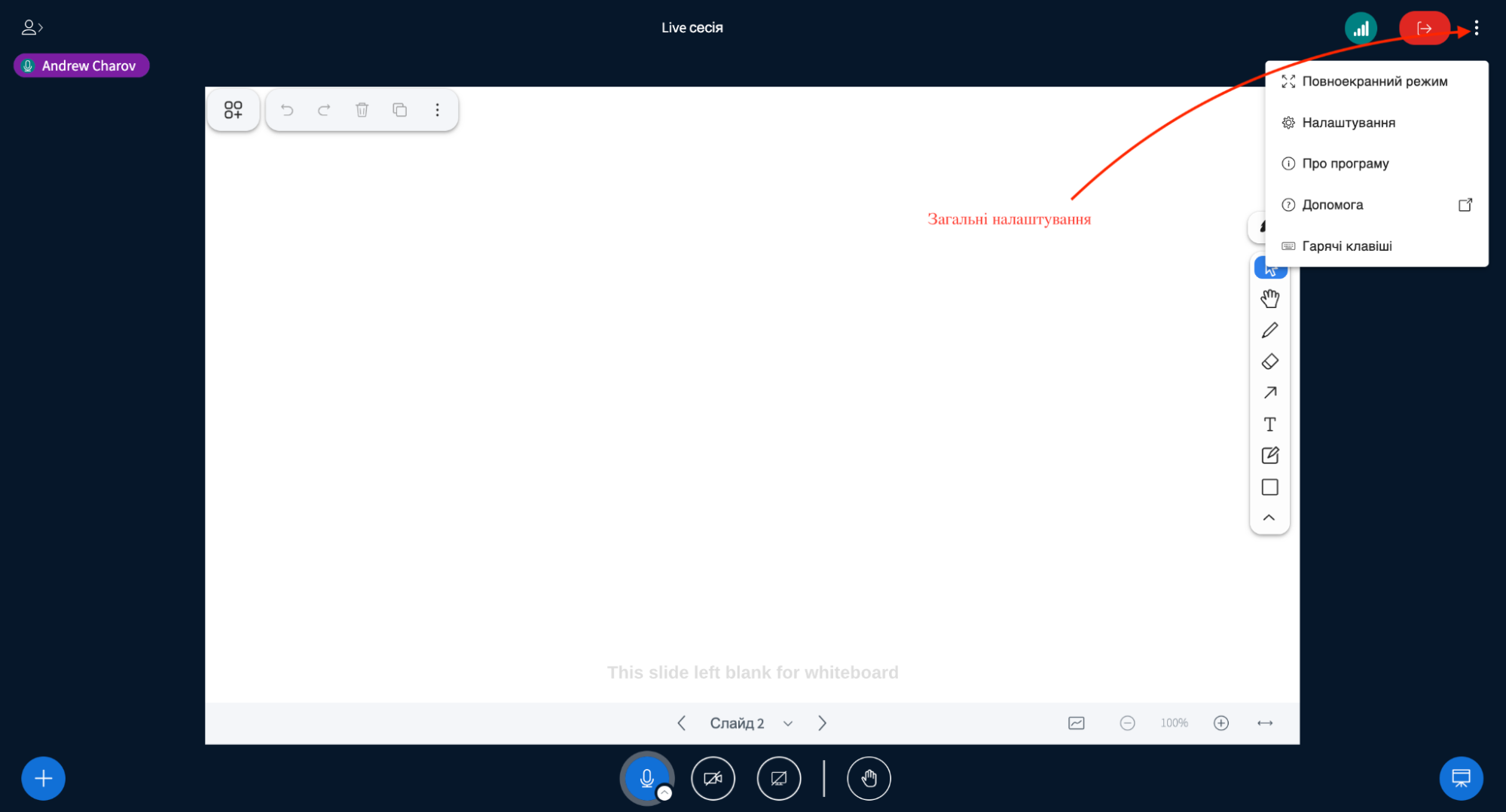The image size is (1506, 812).
Task: Select the Text tool
Action: pyautogui.click(x=1269, y=425)
